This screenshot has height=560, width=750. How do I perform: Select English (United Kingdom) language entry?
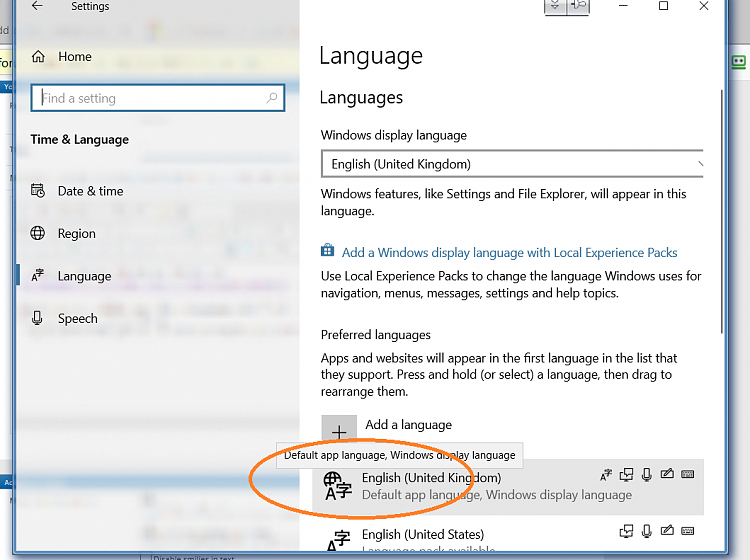tap(508, 487)
